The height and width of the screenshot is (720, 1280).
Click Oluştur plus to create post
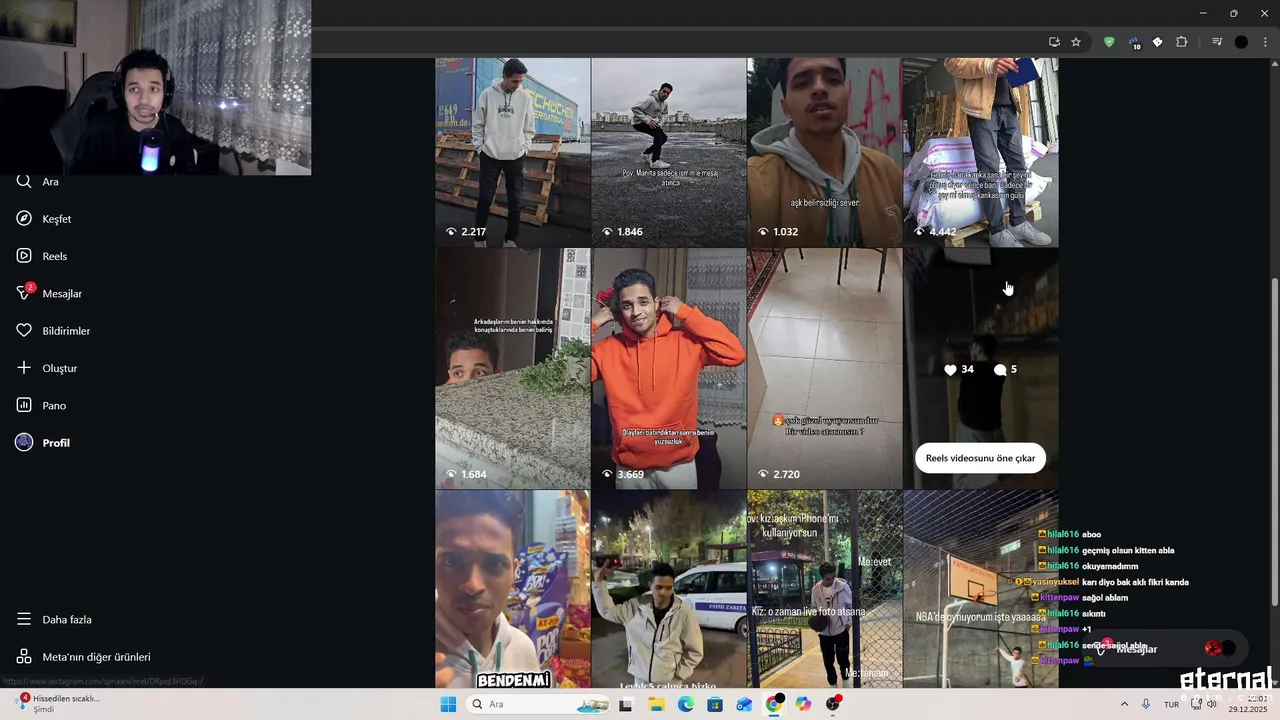pos(46,368)
